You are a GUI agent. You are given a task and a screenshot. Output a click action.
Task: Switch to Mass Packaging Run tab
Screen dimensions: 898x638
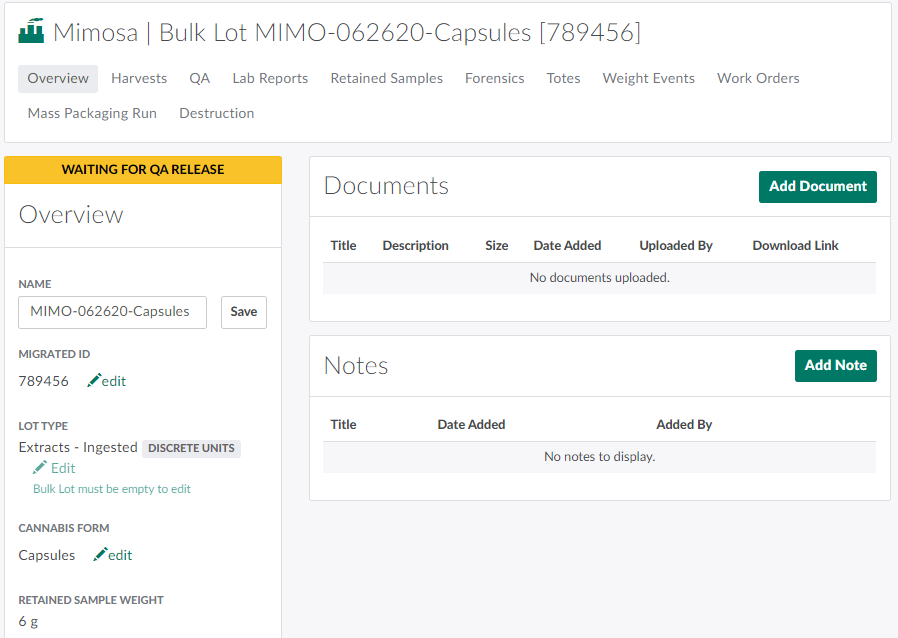click(92, 113)
